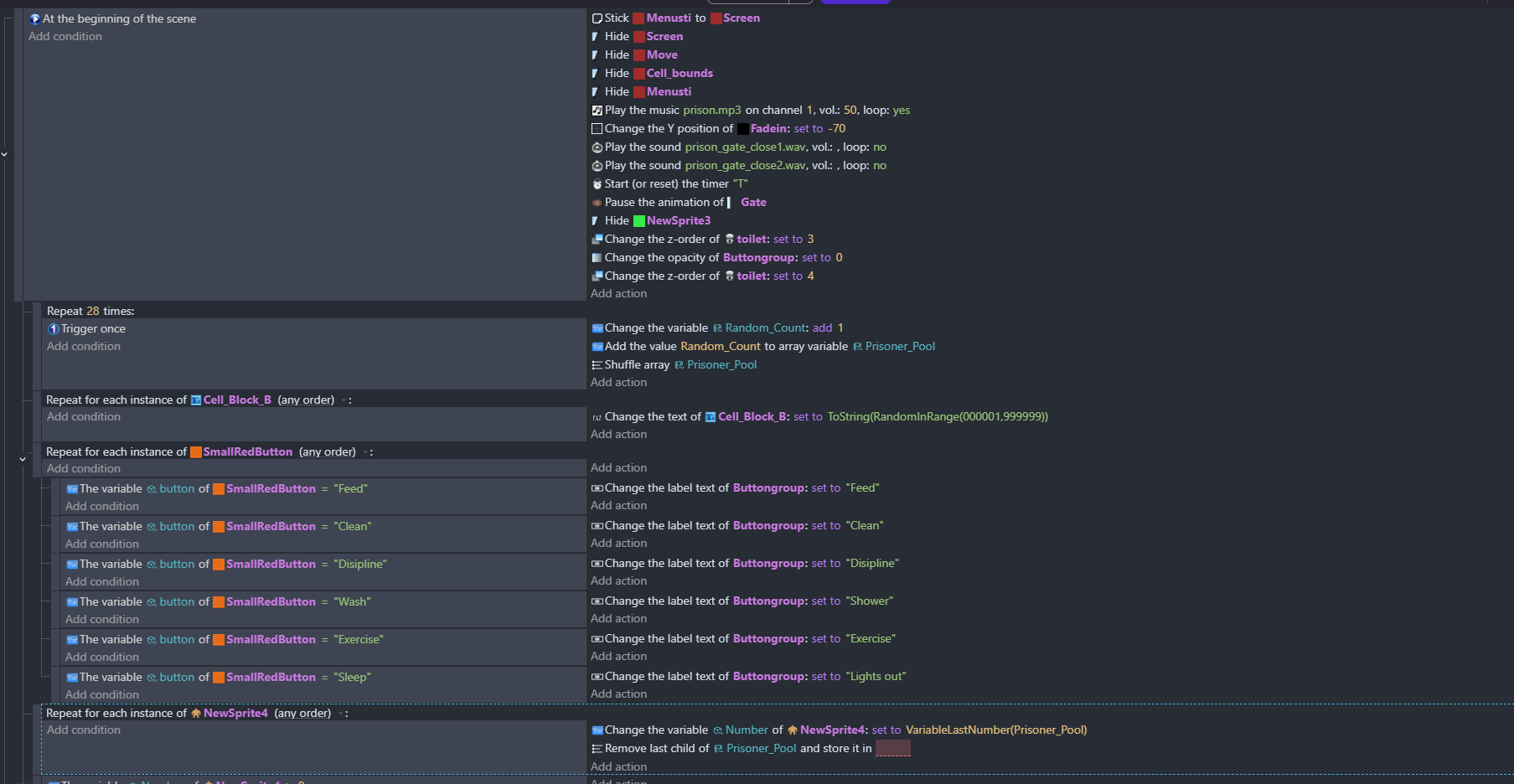Open order dropdown for SmallRedButton loop
The image size is (1514, 784).
pos(365,452)
